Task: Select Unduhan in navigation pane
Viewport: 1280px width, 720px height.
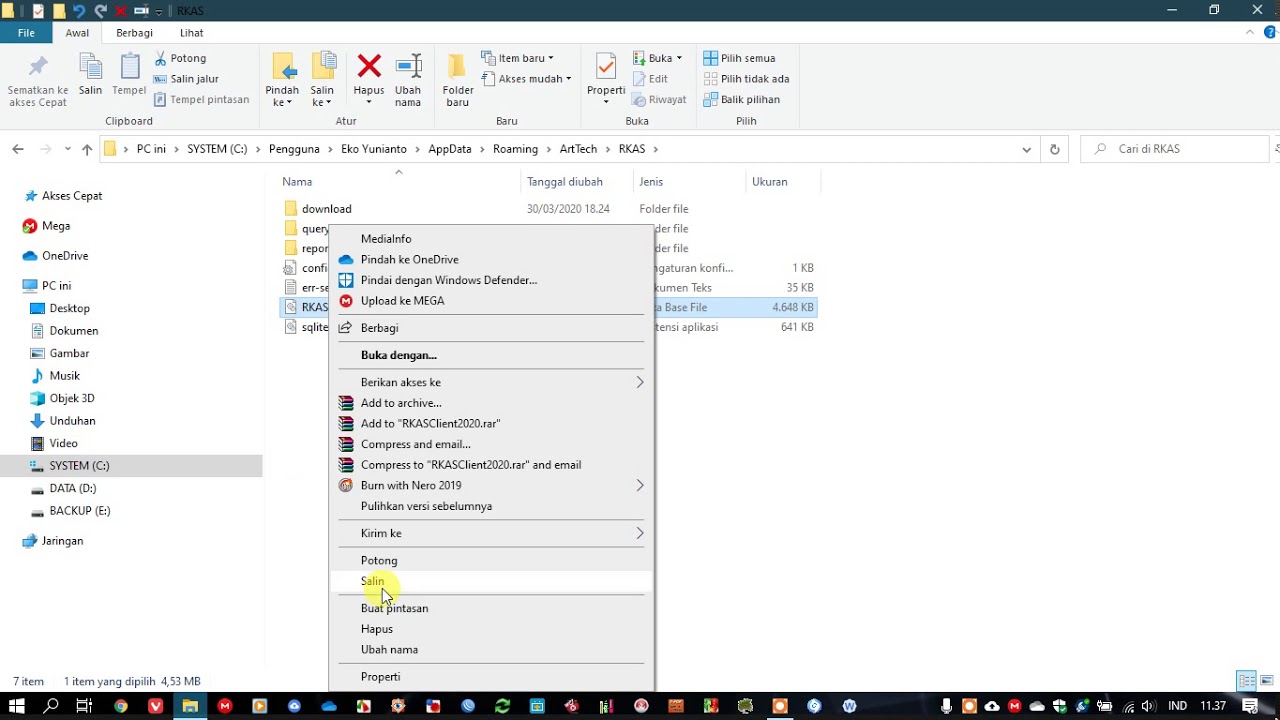Action: 73,421
